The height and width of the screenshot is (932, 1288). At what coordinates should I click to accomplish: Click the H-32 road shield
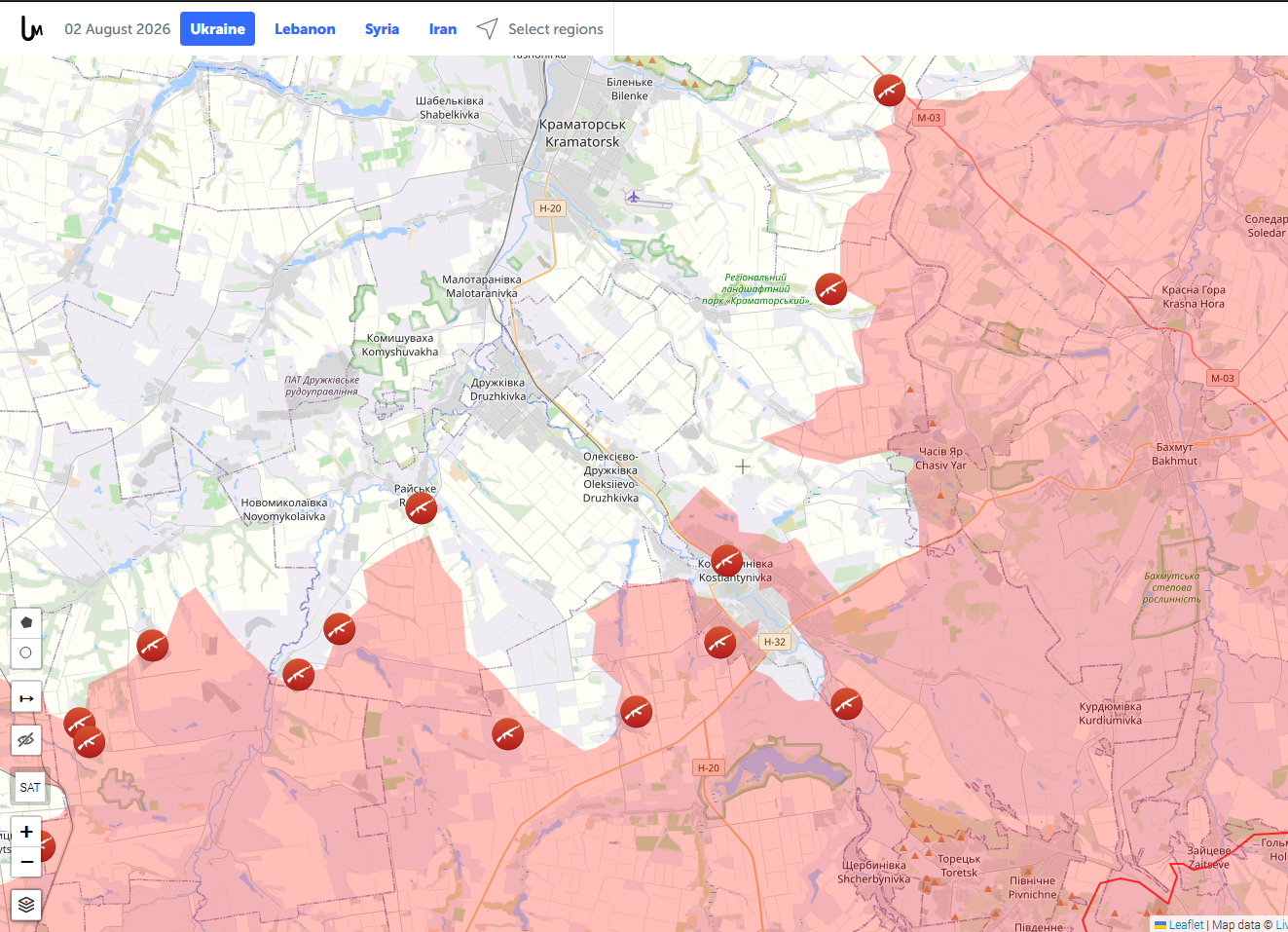coord(775,642)
